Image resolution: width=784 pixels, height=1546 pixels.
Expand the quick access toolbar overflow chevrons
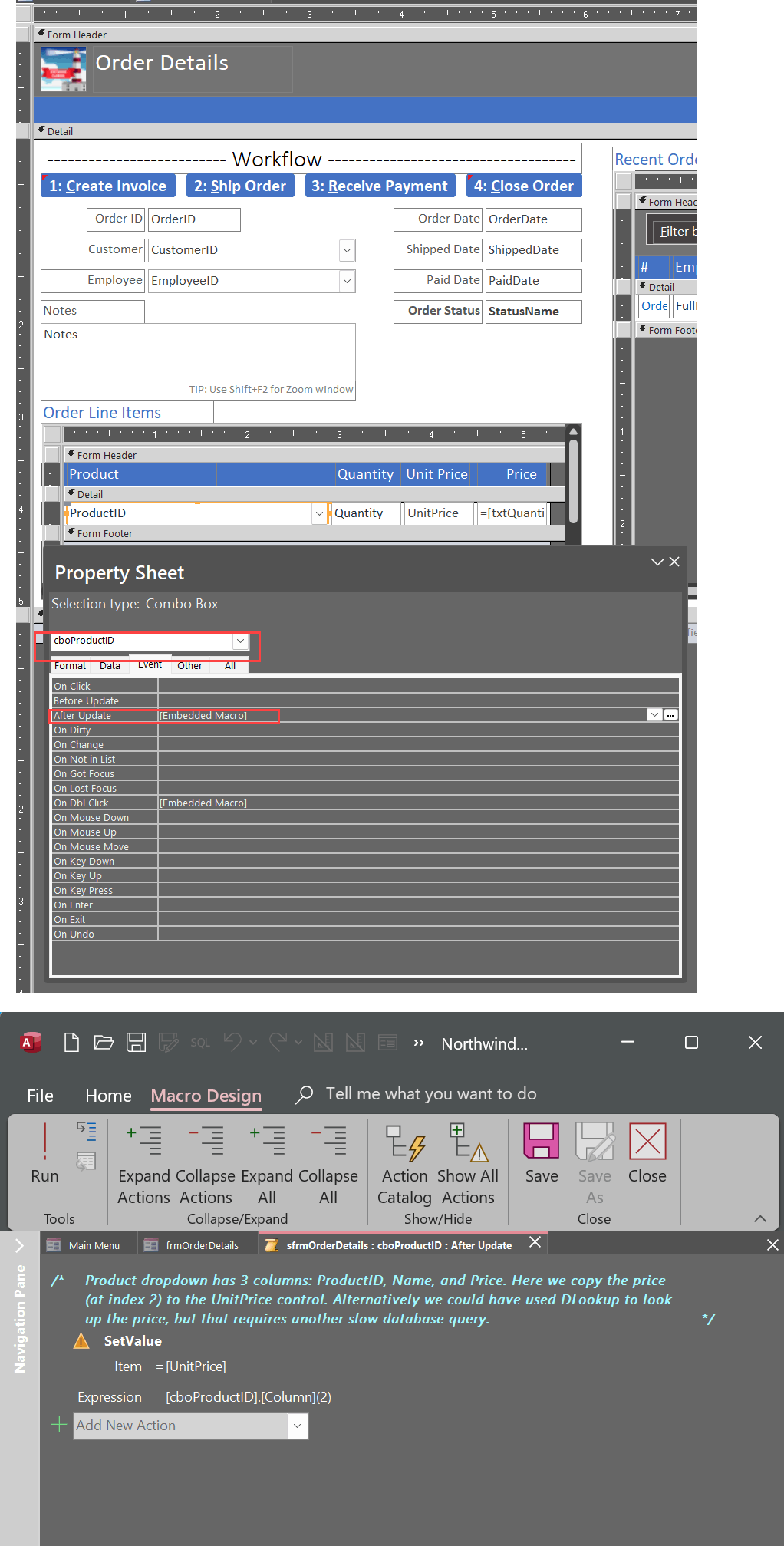point(419,1043)
